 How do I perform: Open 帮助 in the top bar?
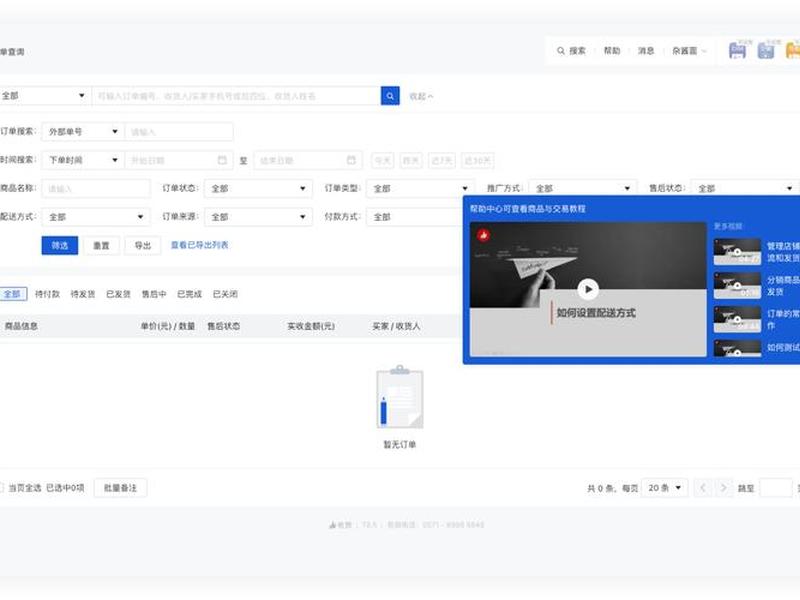coord(612,51)
